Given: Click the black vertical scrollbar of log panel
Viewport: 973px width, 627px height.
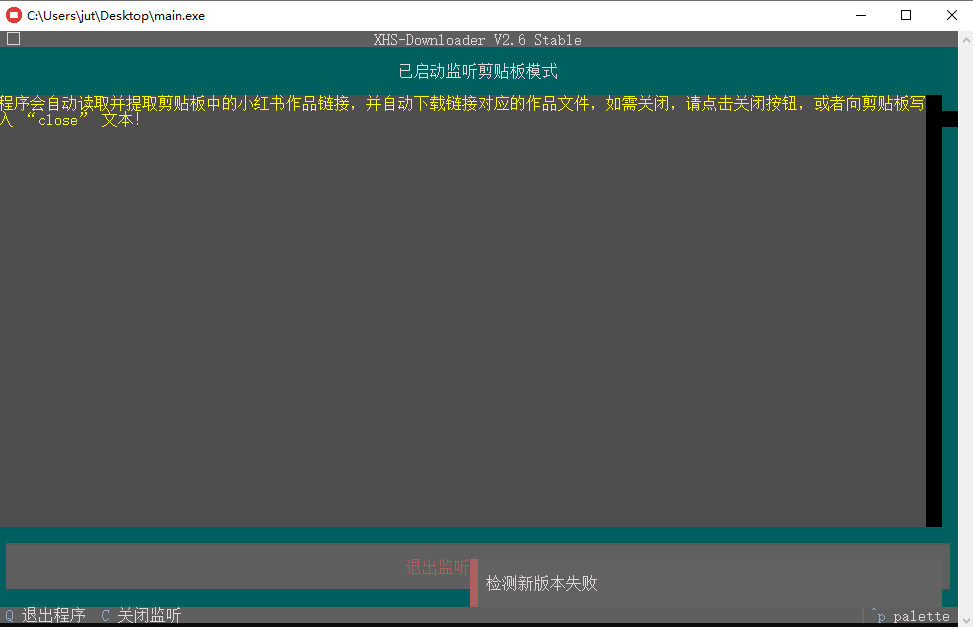Looking at the screenshot, I should (933, 320).
